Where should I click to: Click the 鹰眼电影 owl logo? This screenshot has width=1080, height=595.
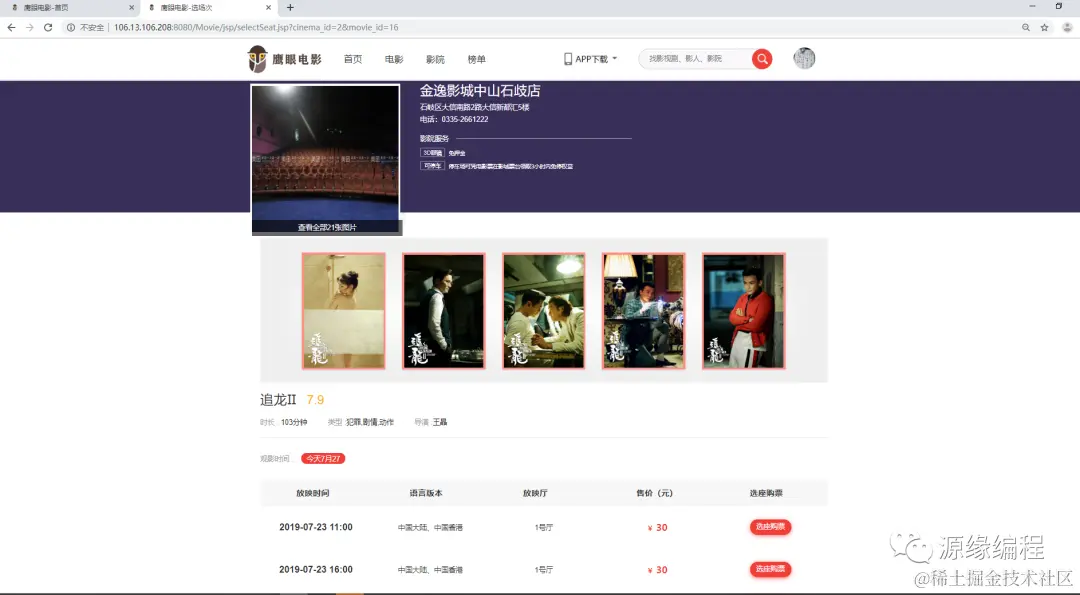284,59
